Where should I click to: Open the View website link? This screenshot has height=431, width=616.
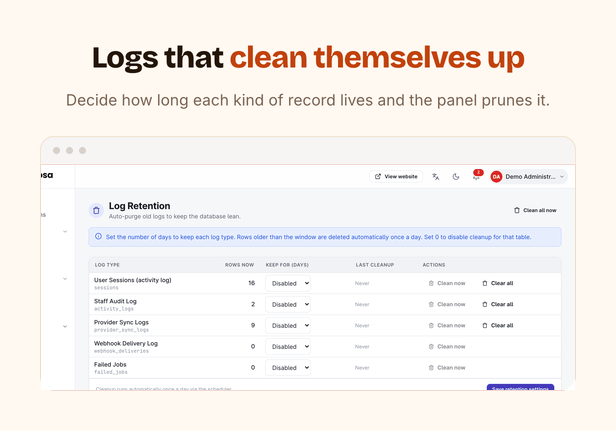point(396,176)
